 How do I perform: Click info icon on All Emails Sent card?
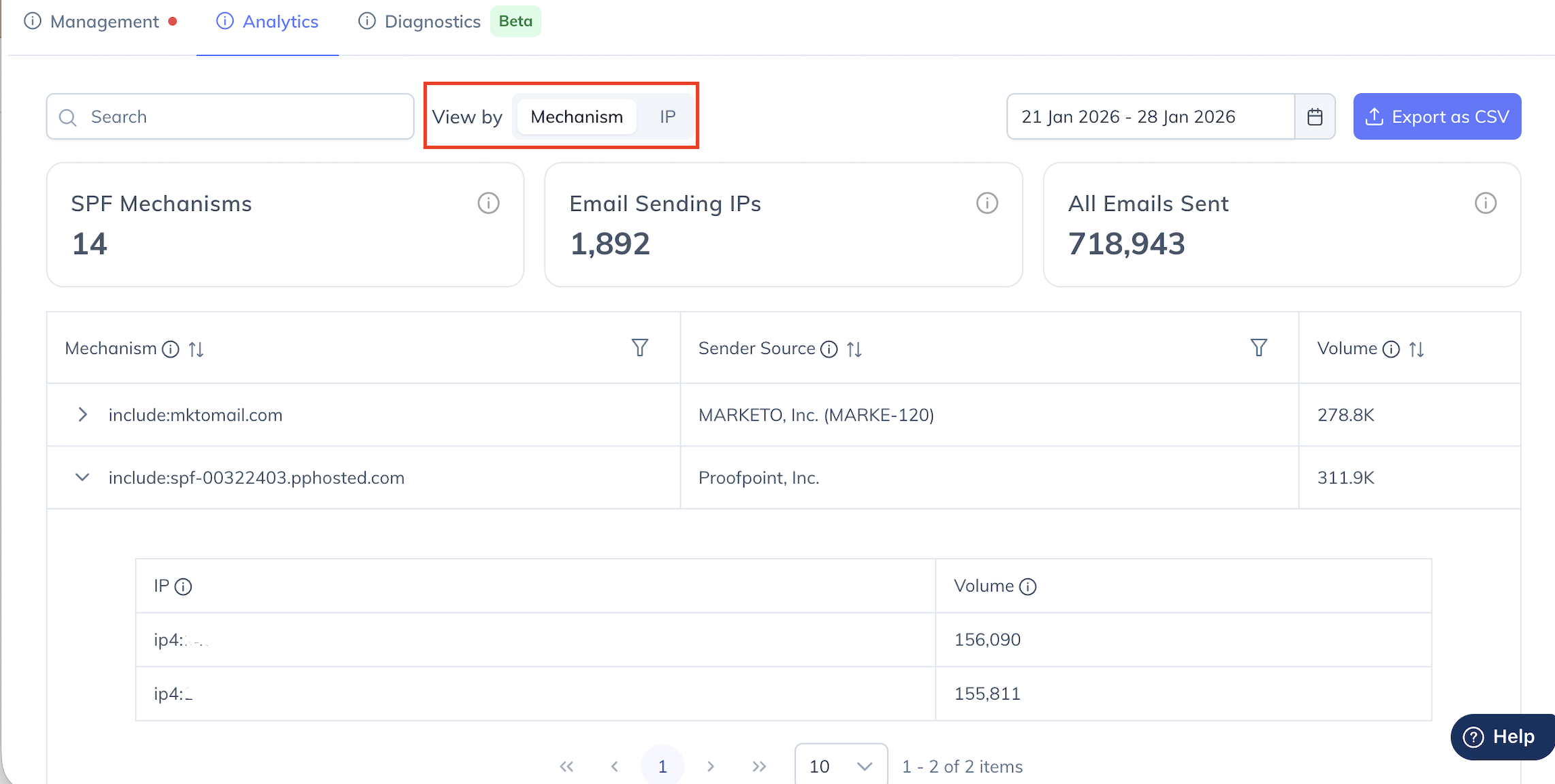pyautogui.click(x=1485, y=203)
